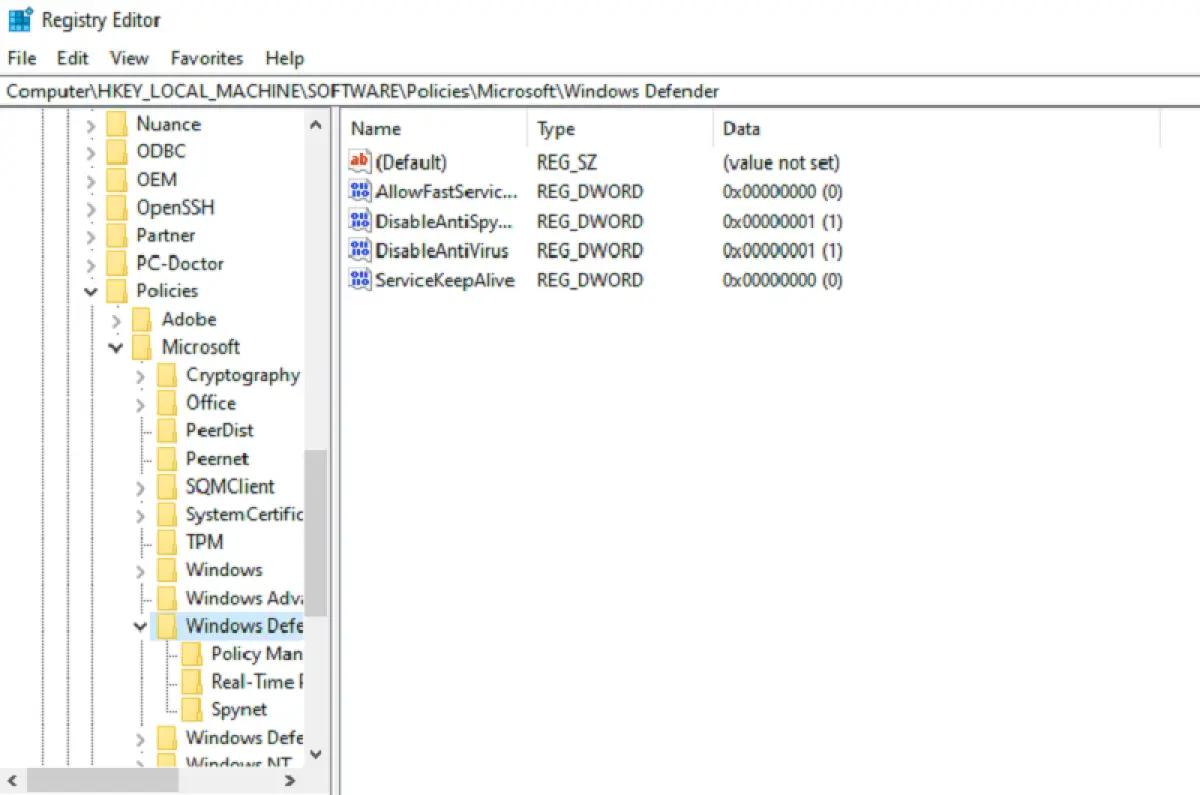Click the "(value not set)" data cell
This screenshot has height=795, width=1200.
[x=781, y=162]
